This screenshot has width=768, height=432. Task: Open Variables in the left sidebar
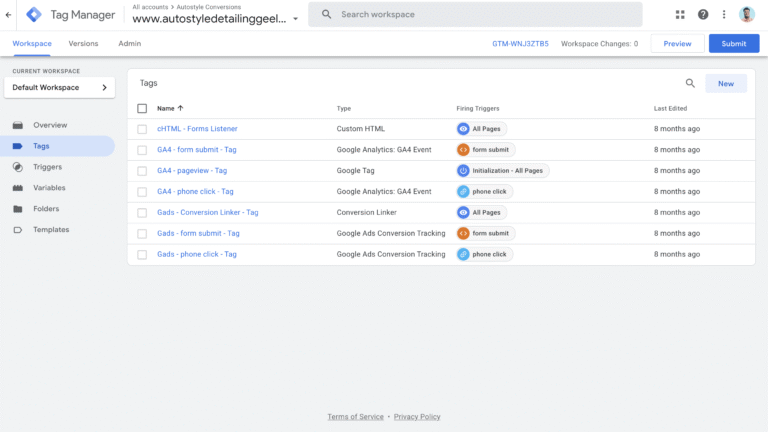[x=49, y=188]
